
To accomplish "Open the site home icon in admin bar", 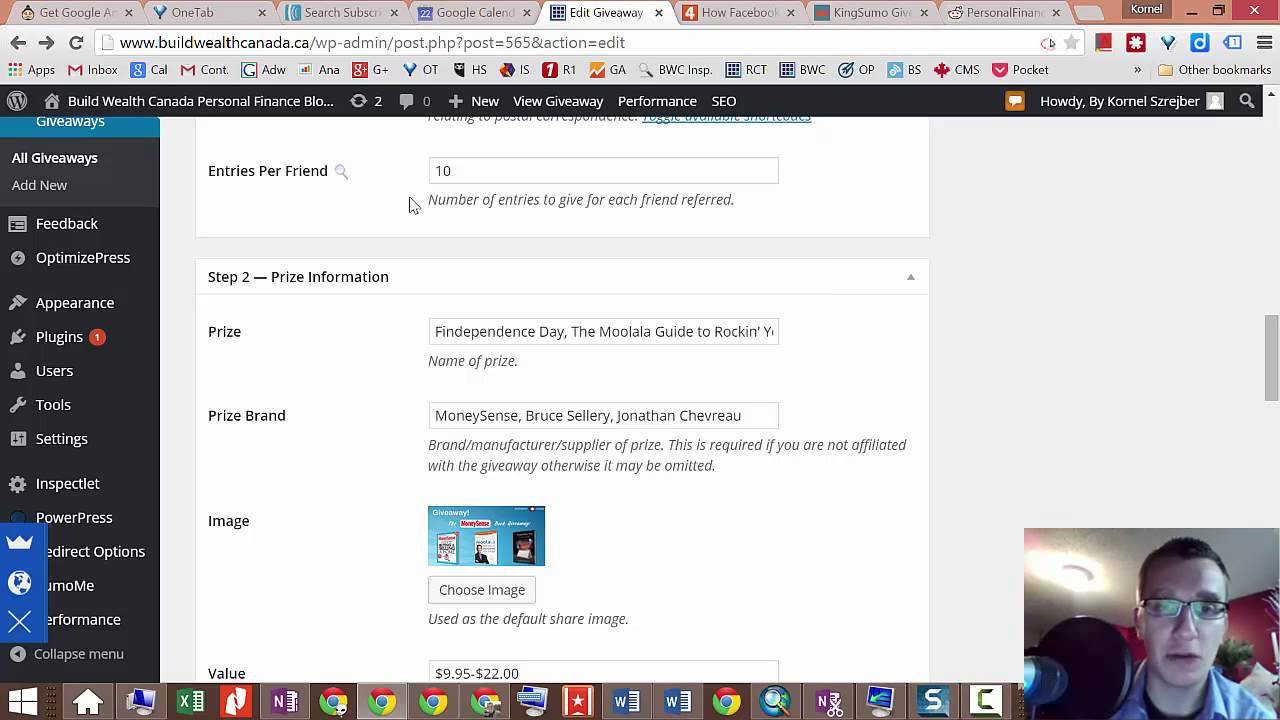I will [x=52, y=101].
